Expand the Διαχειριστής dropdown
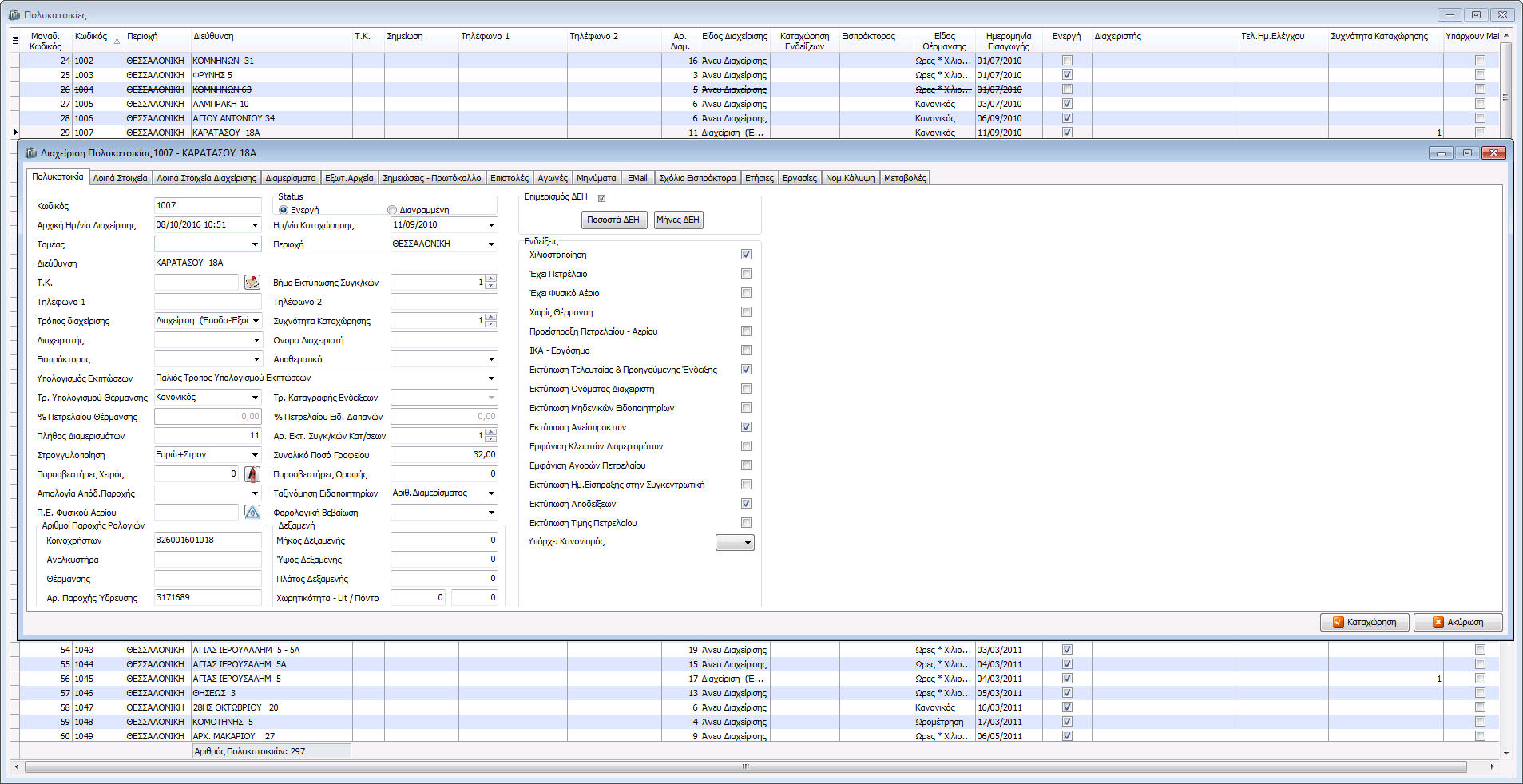This screenshot has height=784, width=1523. coord(256,340)
